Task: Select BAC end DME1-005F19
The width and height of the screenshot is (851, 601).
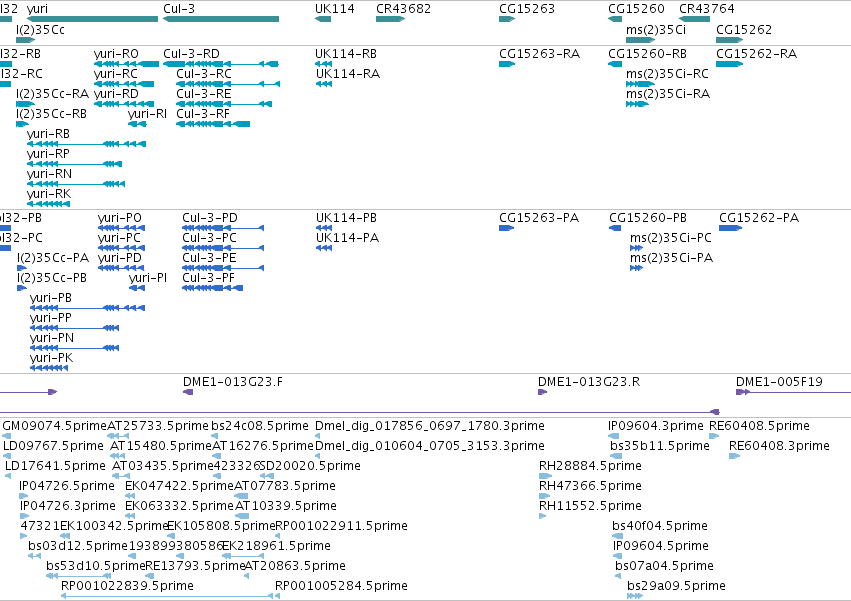Action: (793, 392)
